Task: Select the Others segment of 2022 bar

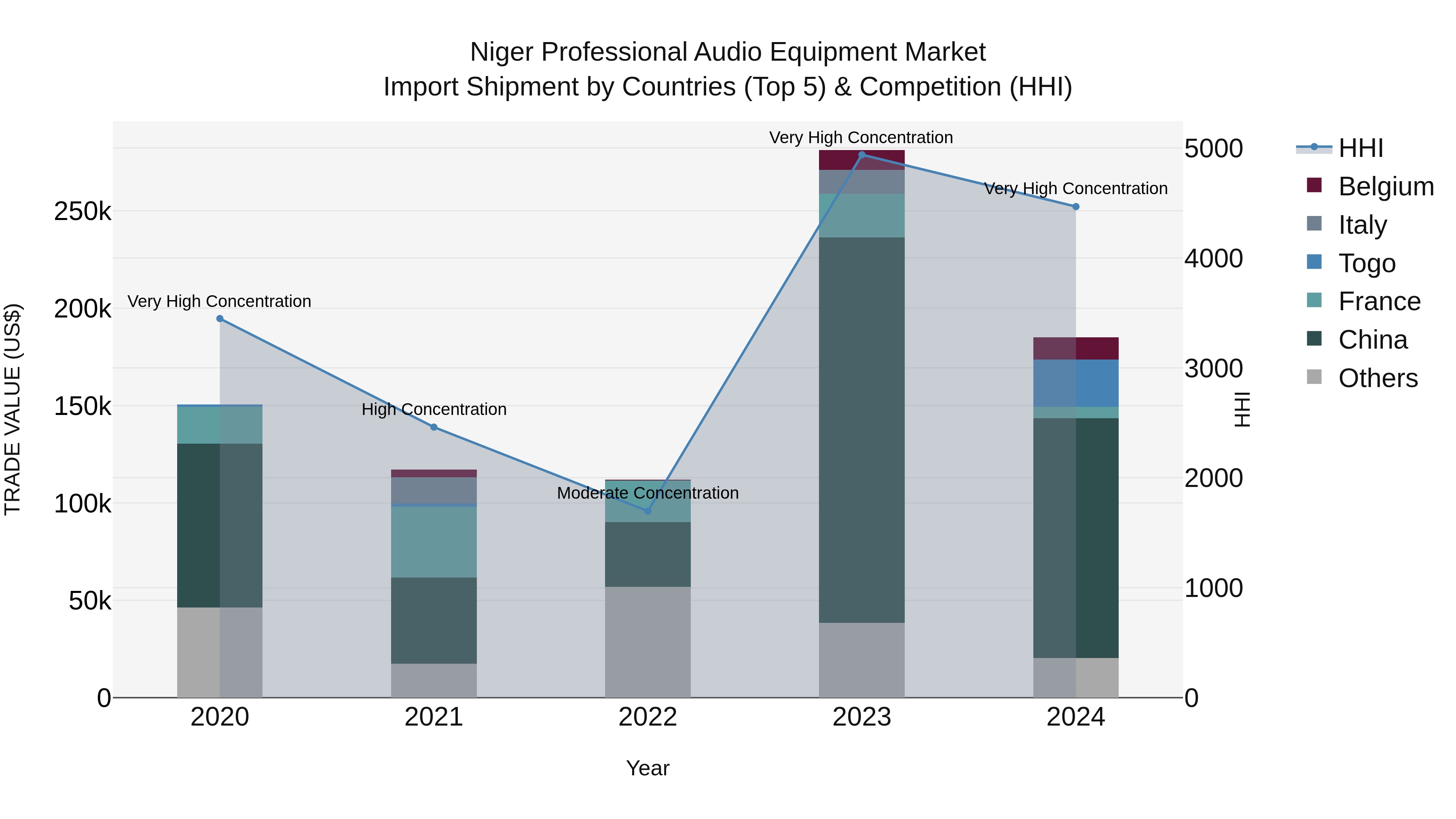Action: pyautogui.click(x=648, y=642)
